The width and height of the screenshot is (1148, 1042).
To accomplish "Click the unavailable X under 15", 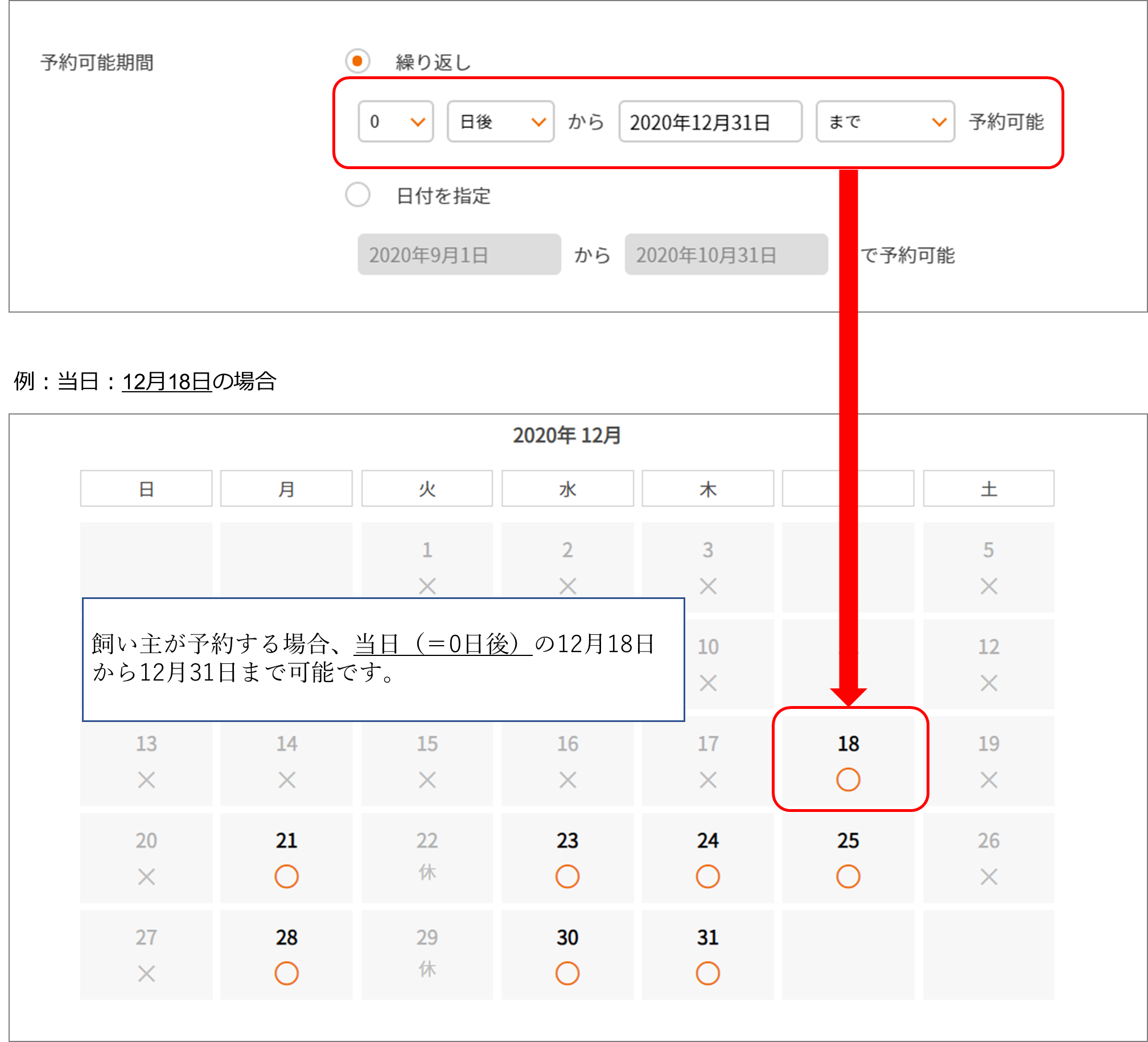I will [427, 780].
